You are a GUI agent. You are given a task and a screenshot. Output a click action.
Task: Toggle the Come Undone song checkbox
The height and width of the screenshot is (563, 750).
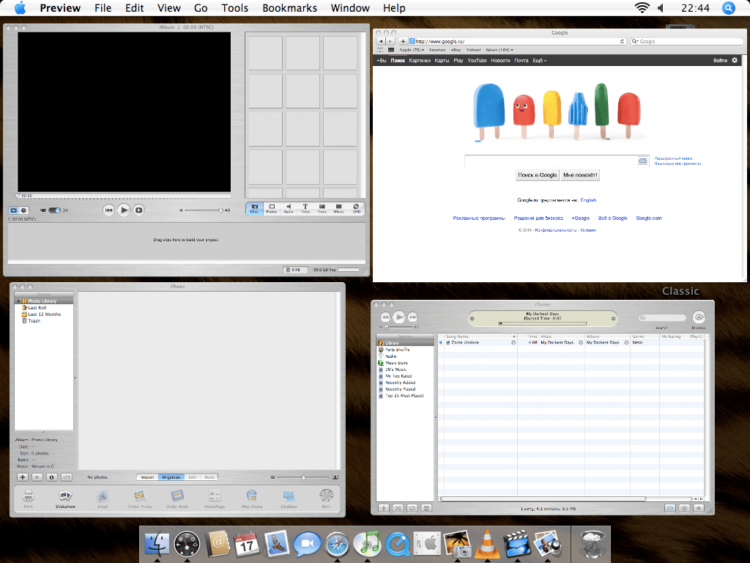click(x=448, y=343)
